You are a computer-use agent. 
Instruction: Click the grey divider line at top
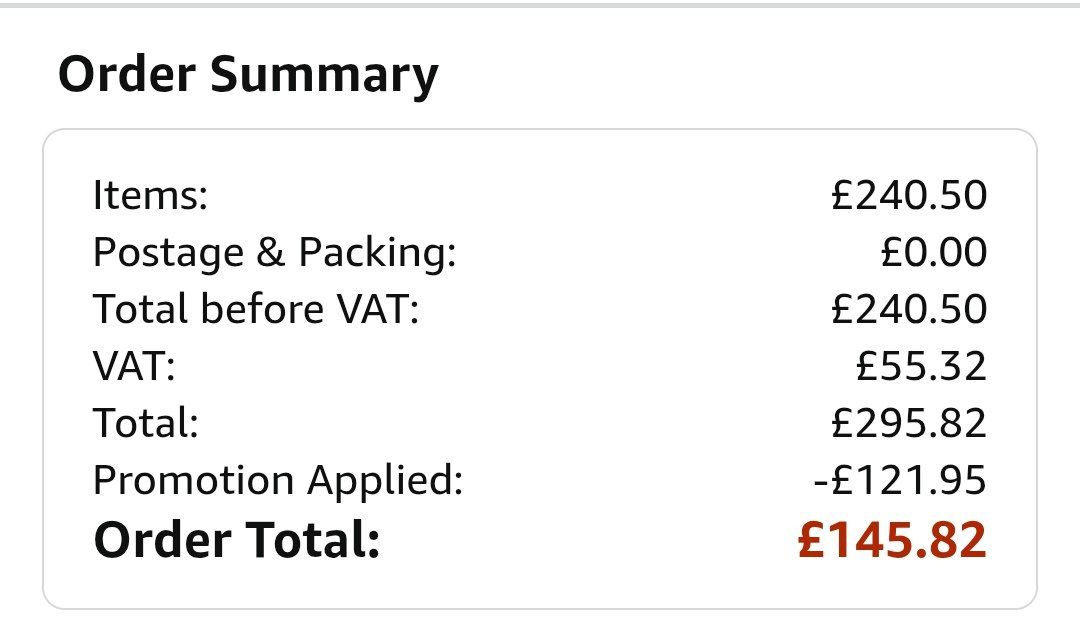tap(540, 5)
